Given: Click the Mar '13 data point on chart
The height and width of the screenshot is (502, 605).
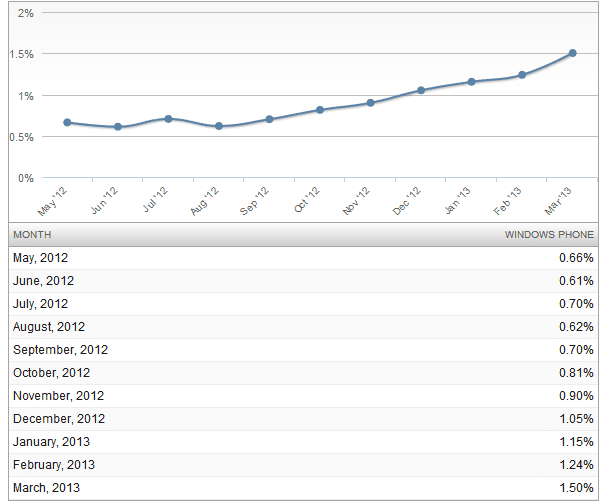Looking at the screenshot, I should coord(573,53).
